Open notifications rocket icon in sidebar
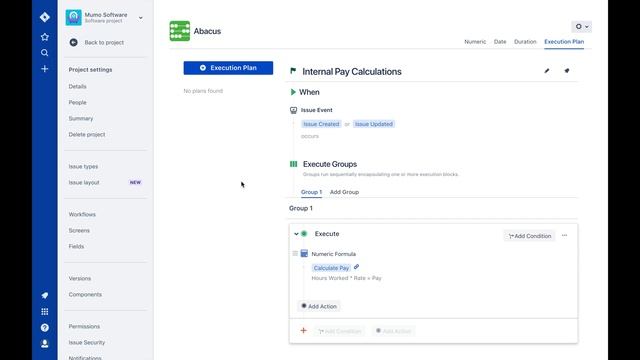The image size is (640, 360). pyautogui.click(x=44, y=295)
